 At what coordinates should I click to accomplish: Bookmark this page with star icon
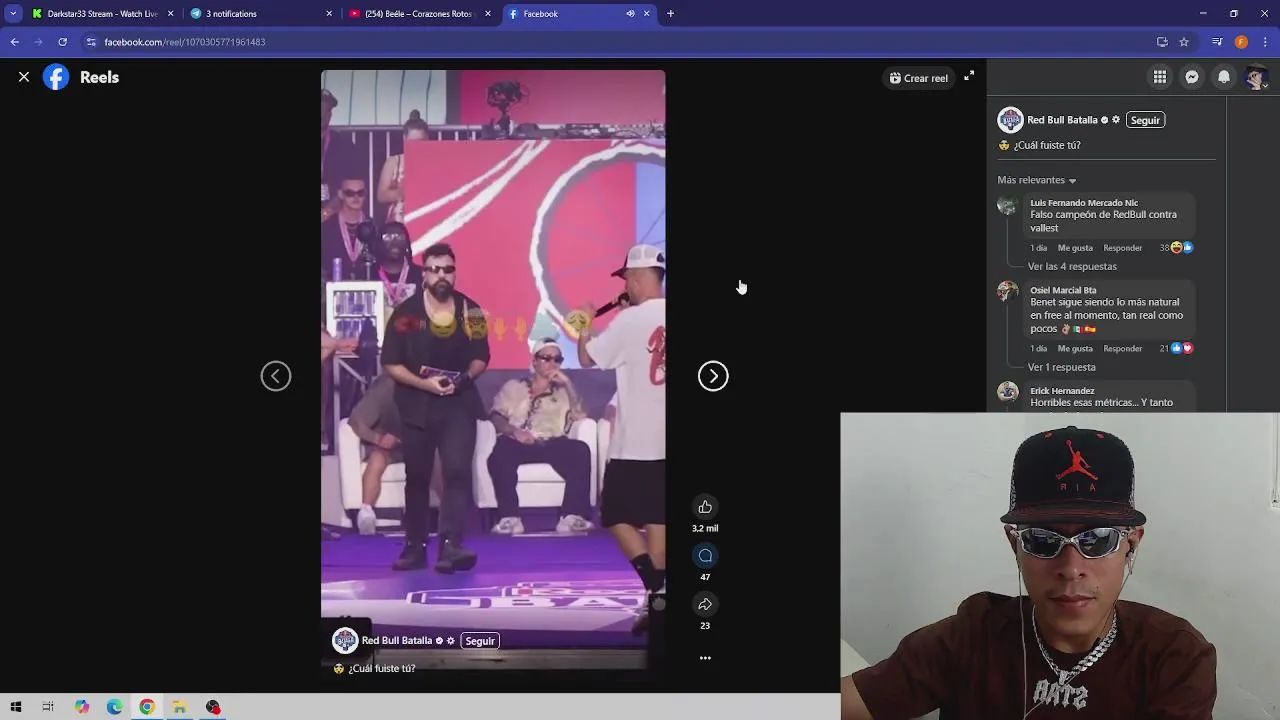pyautogui.click(x=1184, y=42)
